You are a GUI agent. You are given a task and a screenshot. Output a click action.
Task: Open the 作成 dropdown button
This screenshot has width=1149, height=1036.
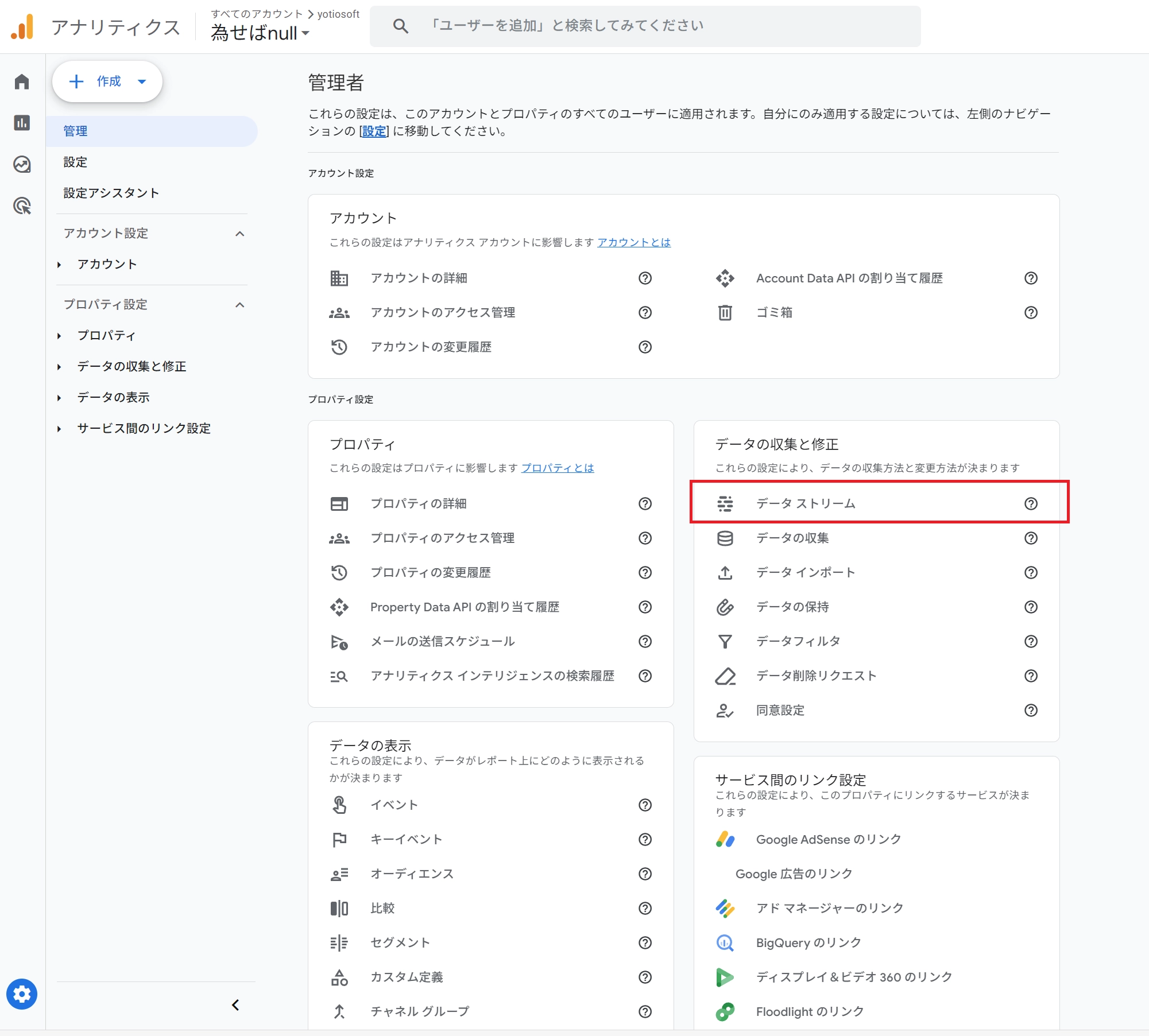[107, 82]
